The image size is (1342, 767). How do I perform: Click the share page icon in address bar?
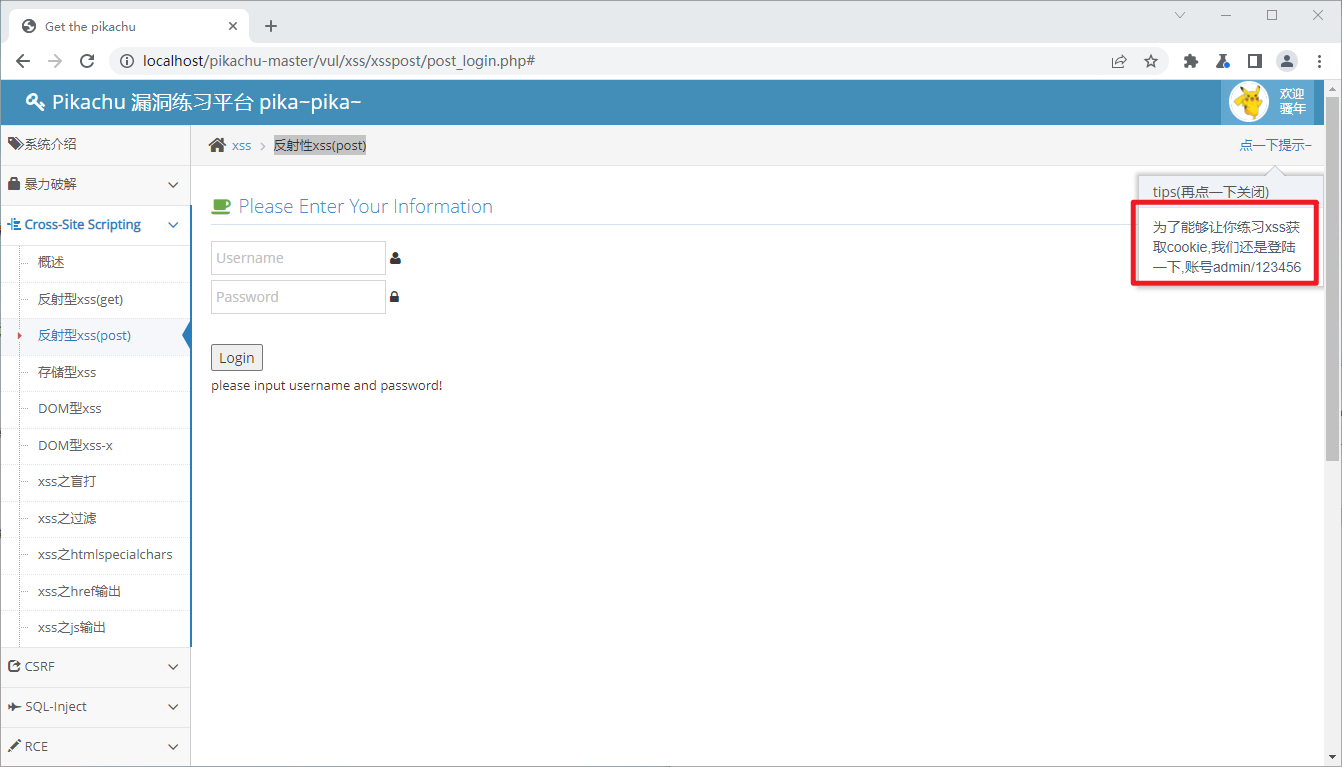1119,61
